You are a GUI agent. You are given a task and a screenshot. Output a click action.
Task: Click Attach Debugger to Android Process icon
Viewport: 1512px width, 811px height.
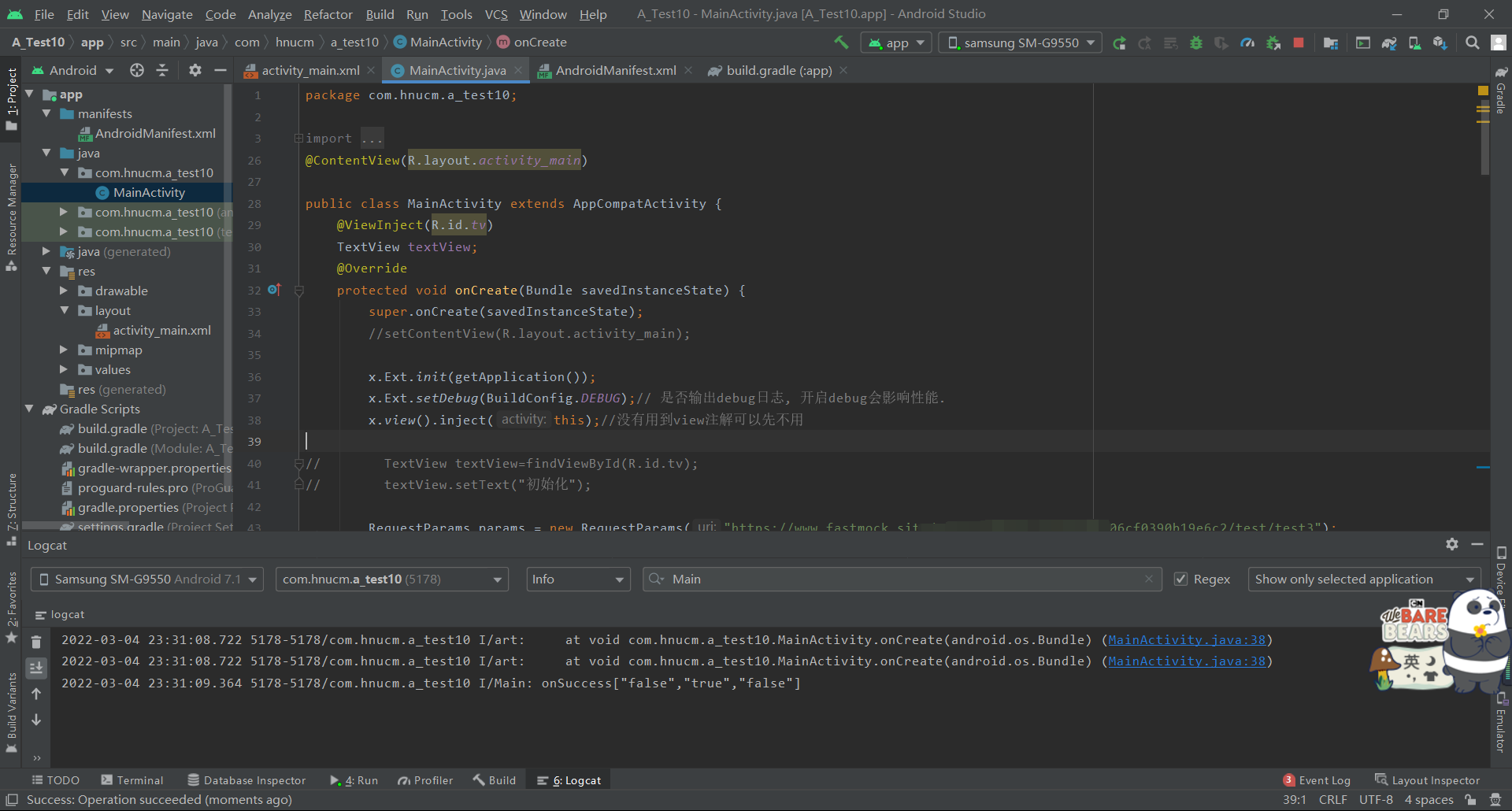click(1273, 43)
